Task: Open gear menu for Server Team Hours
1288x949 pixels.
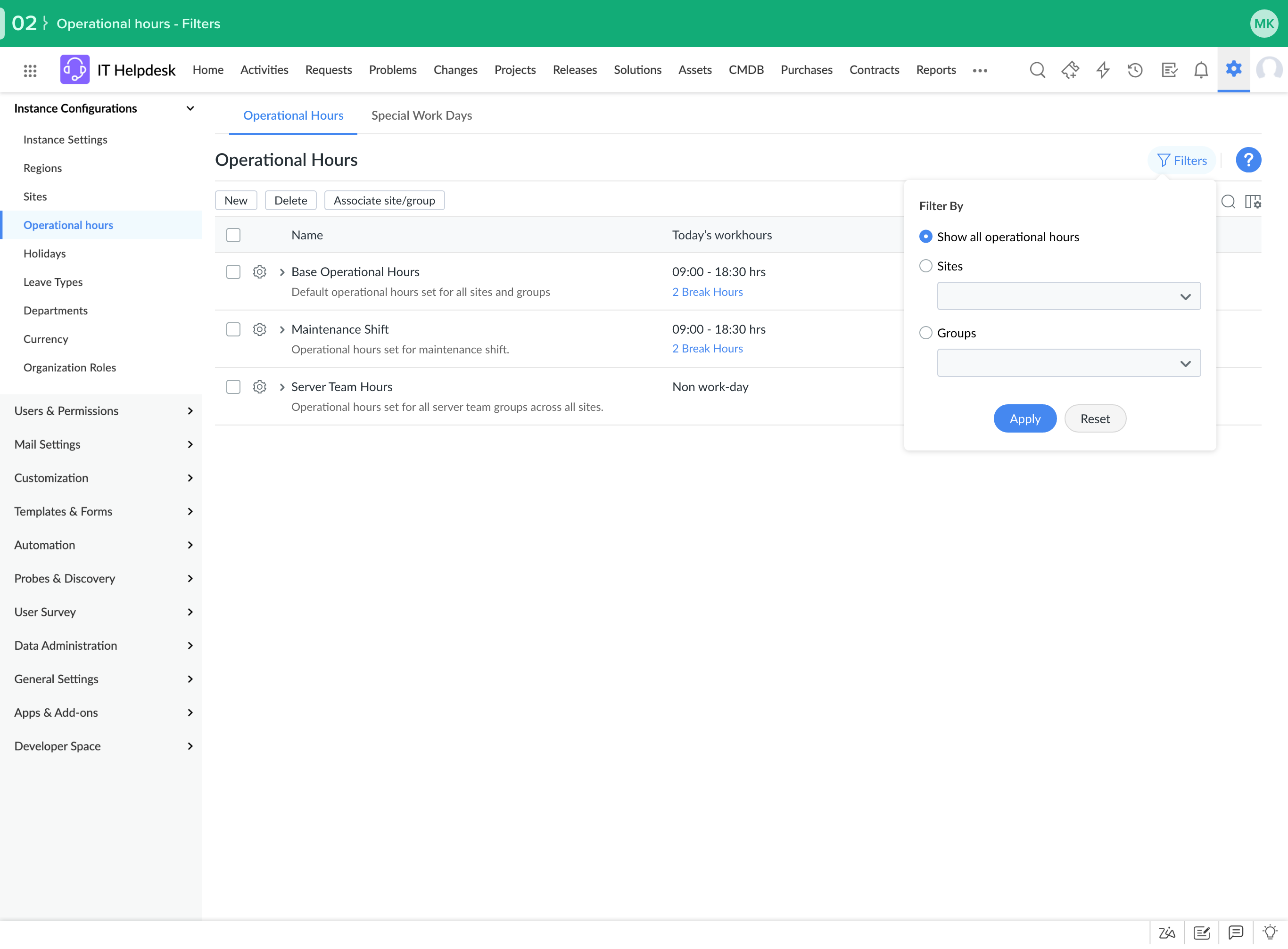Action: (x=259, y=387)
